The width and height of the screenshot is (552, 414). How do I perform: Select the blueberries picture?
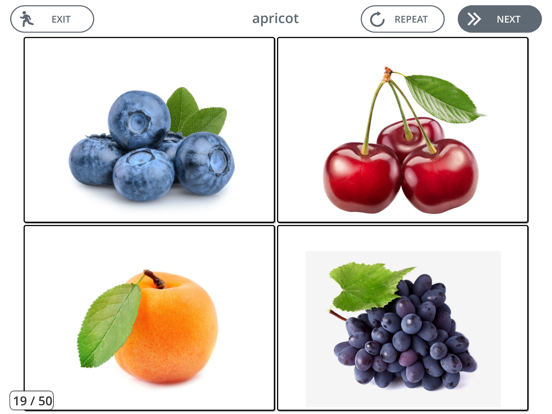(x=149, y=130)
